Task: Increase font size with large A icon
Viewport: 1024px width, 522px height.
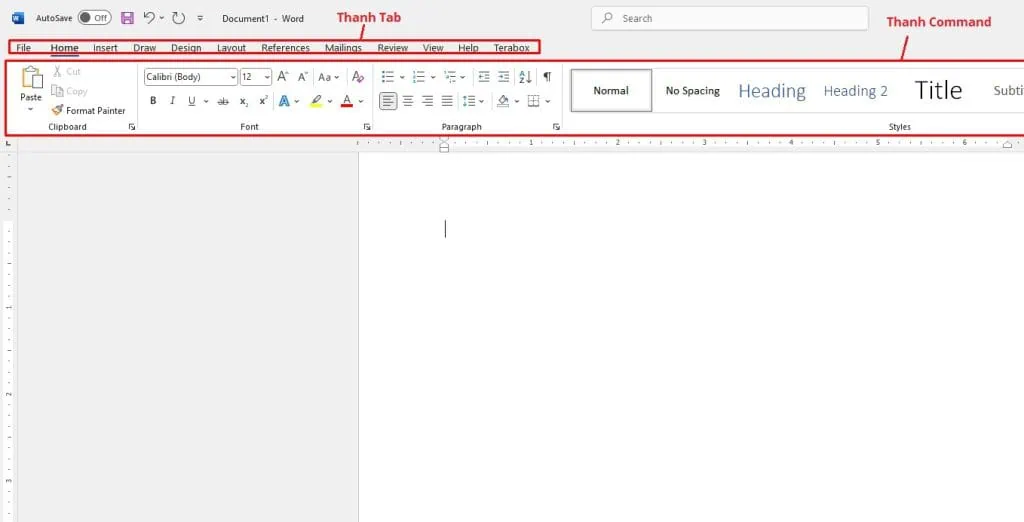Action: pyautogui.click(x=283, y=76)
